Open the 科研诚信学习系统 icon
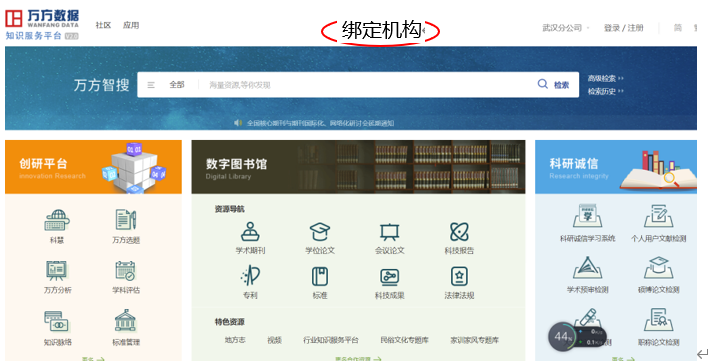Image resolution: width=708 pixels, height=362 pixels. (x=587, y=216)
